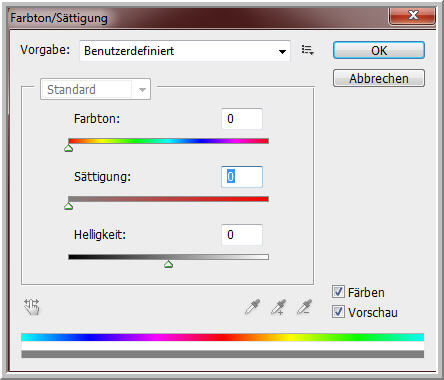Uncheck the Färben checkbox
Screen dimensions: 444x380
pyautogui.click(x=338, y=292)
